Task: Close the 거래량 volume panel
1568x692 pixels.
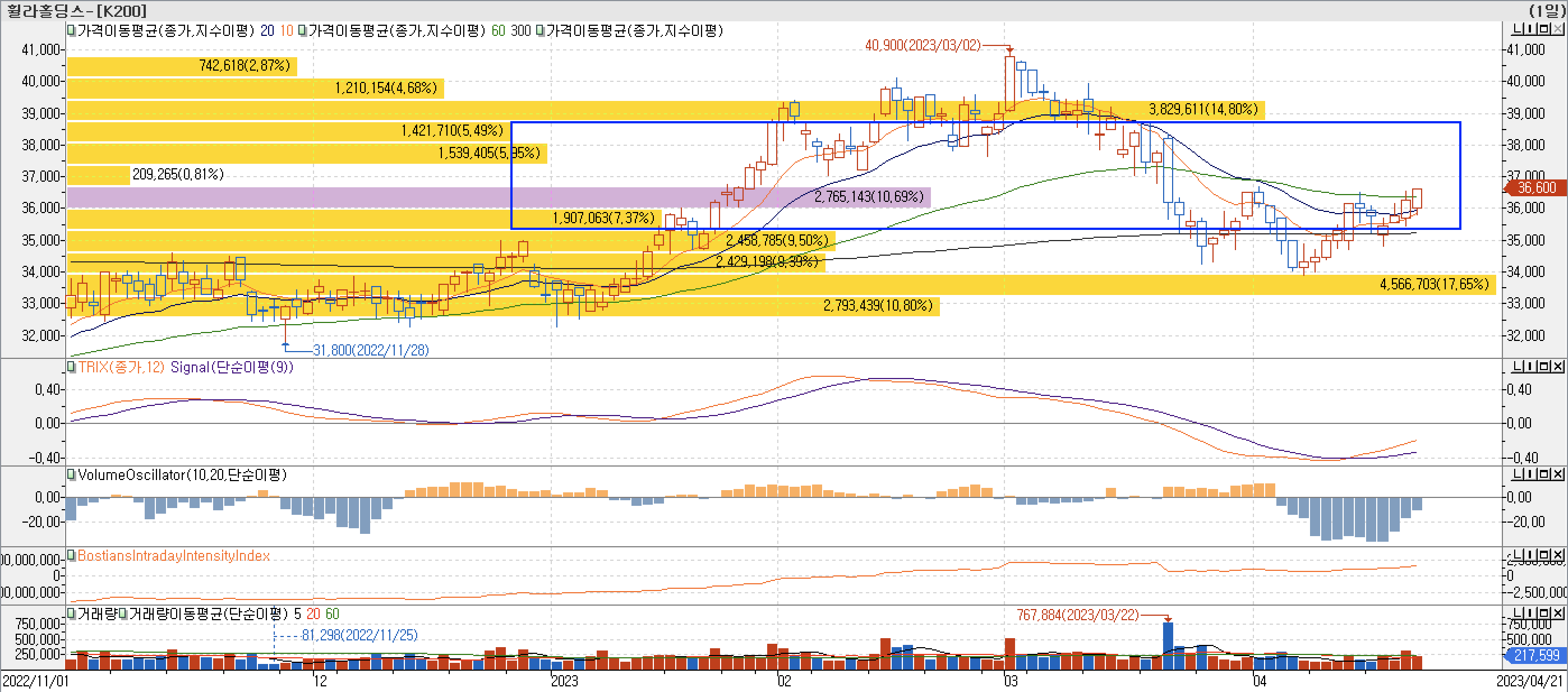Action: pos(1557,613)
